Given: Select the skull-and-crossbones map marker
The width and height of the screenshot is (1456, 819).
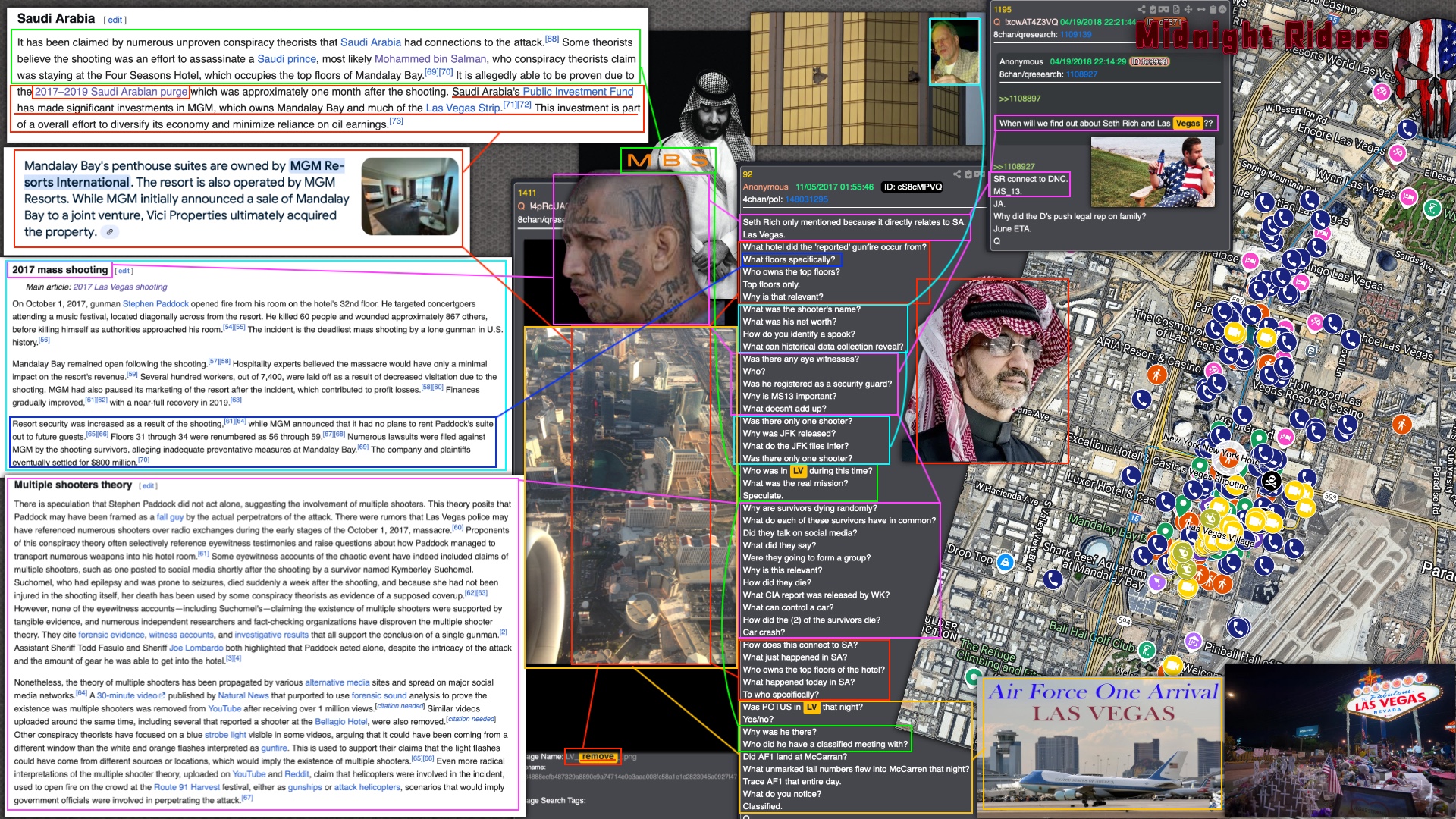Looking at the screenshot, I should click(1271, 482).
